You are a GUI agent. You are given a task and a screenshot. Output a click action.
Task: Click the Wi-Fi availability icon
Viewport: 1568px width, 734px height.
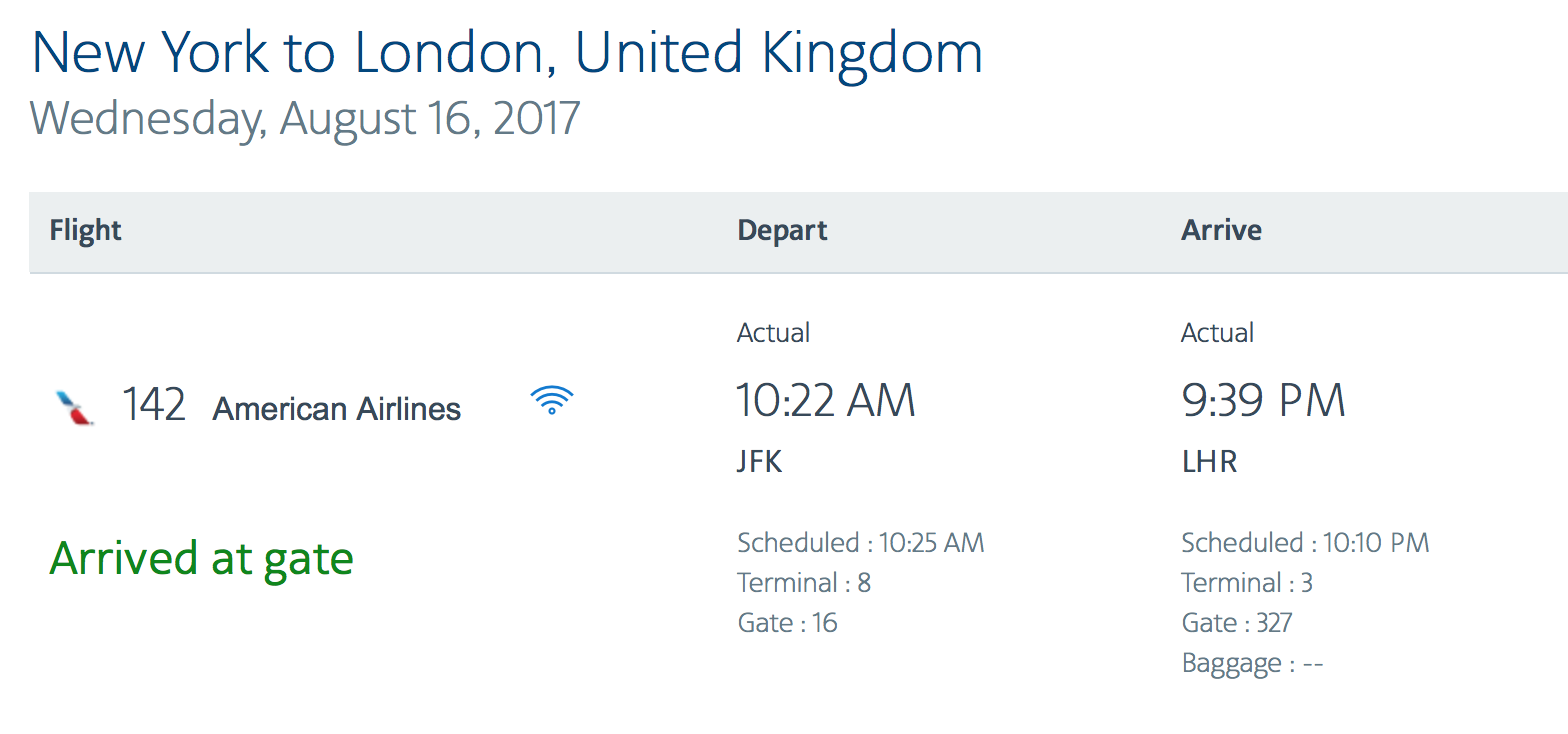click(552, 400)
